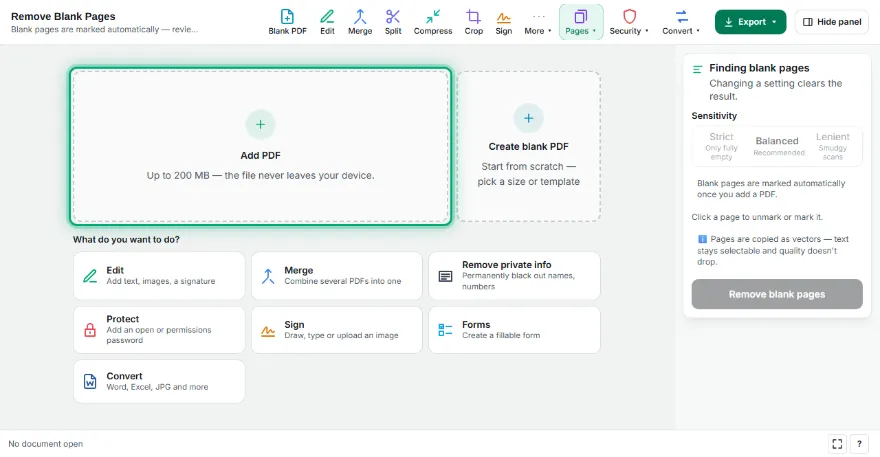Open the Sign tool in toolbar

[503, 22]
